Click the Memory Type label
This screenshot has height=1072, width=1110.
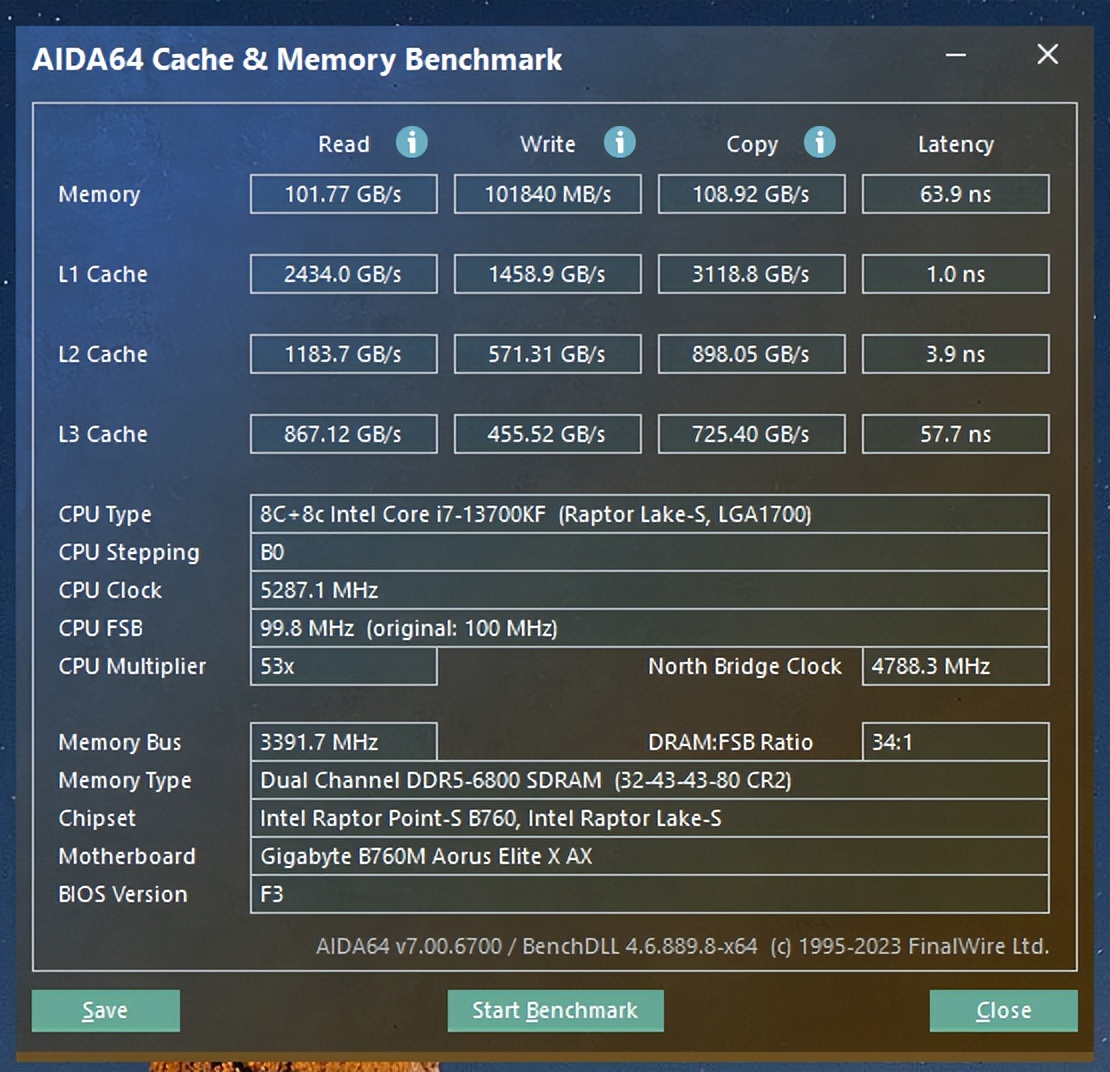point(125,781)
